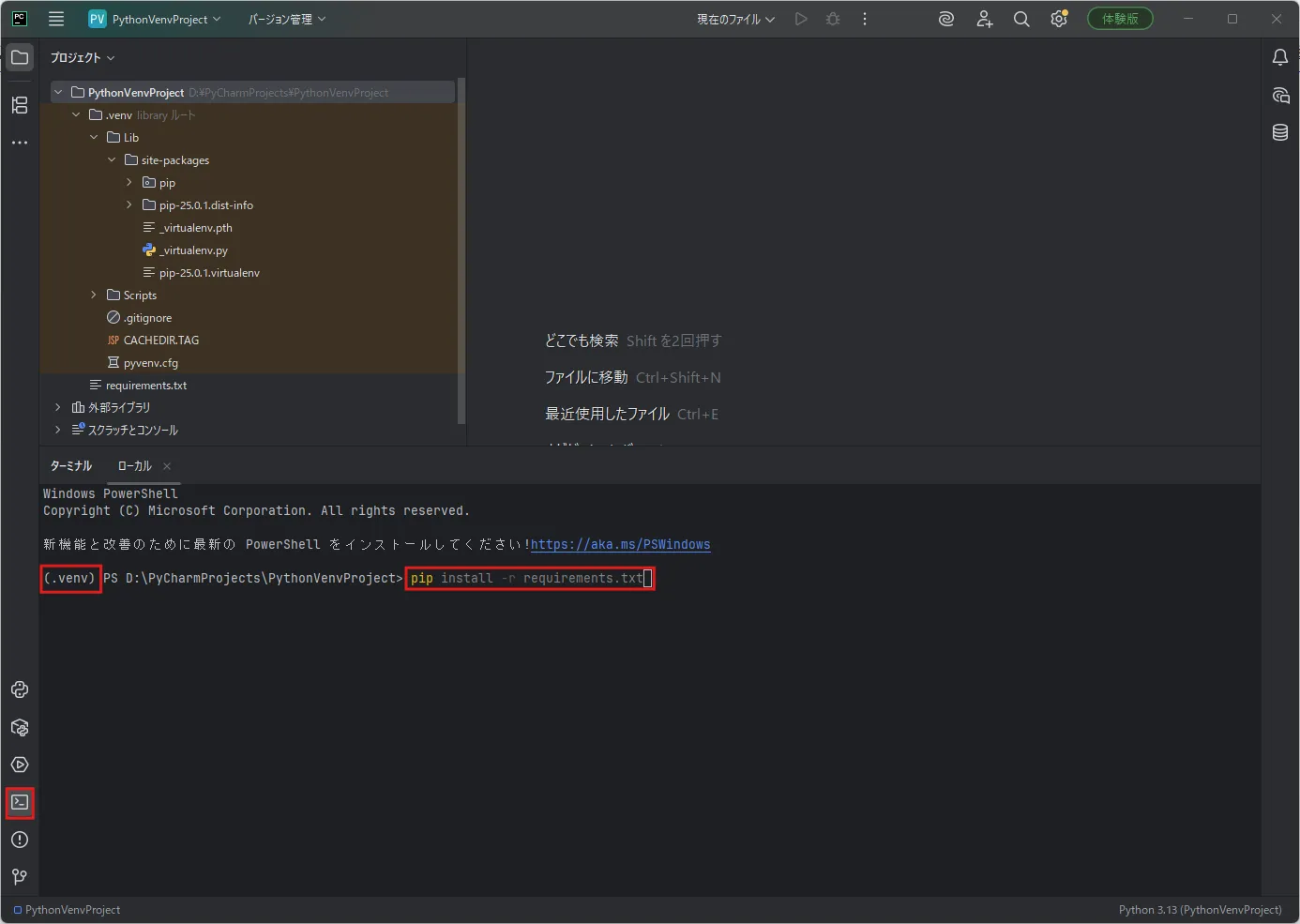The height and width of the screenshot is (924, 1300).
Task: Collapse the site-packages folder node
Action: (112, 159)
